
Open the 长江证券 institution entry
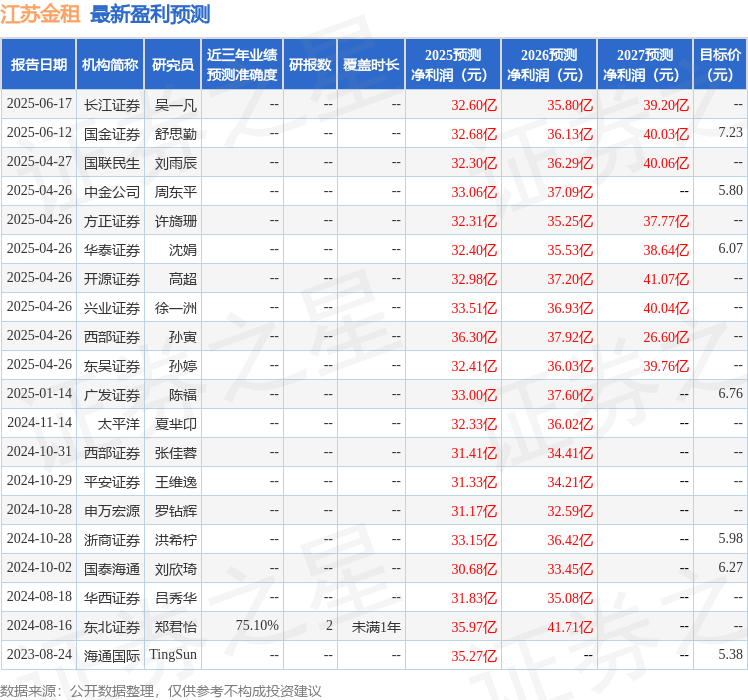click(x=112, y=105)
